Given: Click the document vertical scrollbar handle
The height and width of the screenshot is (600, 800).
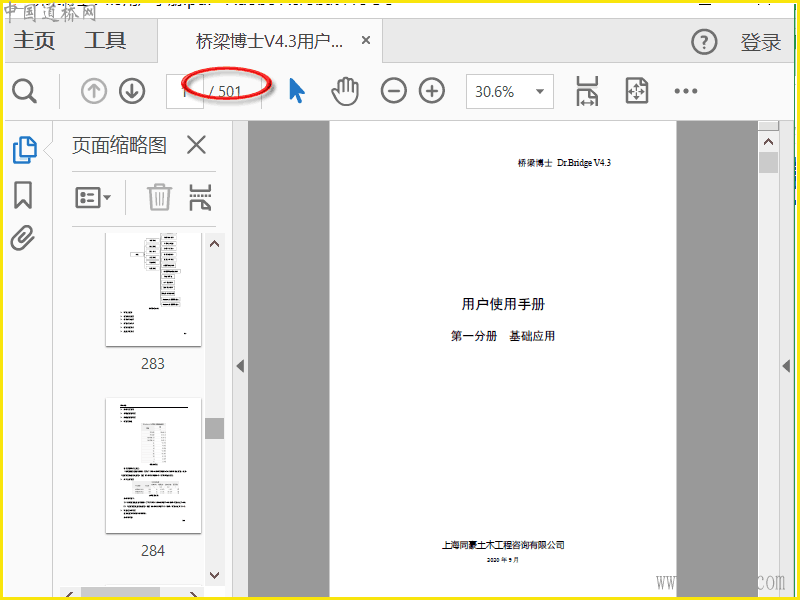Looking at the screenshot, I should tap(768, 163).
